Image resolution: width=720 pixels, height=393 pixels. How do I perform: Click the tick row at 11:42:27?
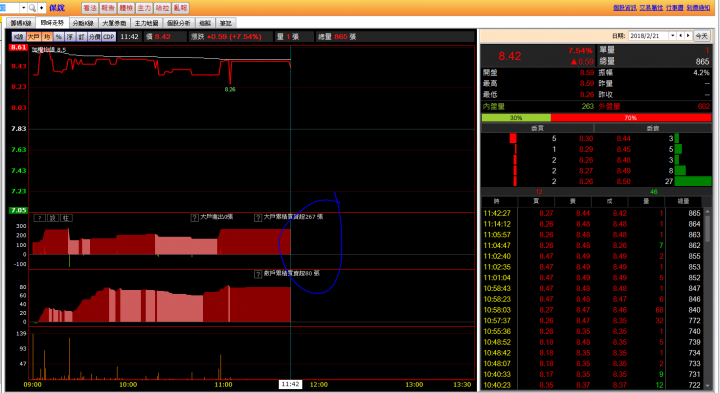592,213
